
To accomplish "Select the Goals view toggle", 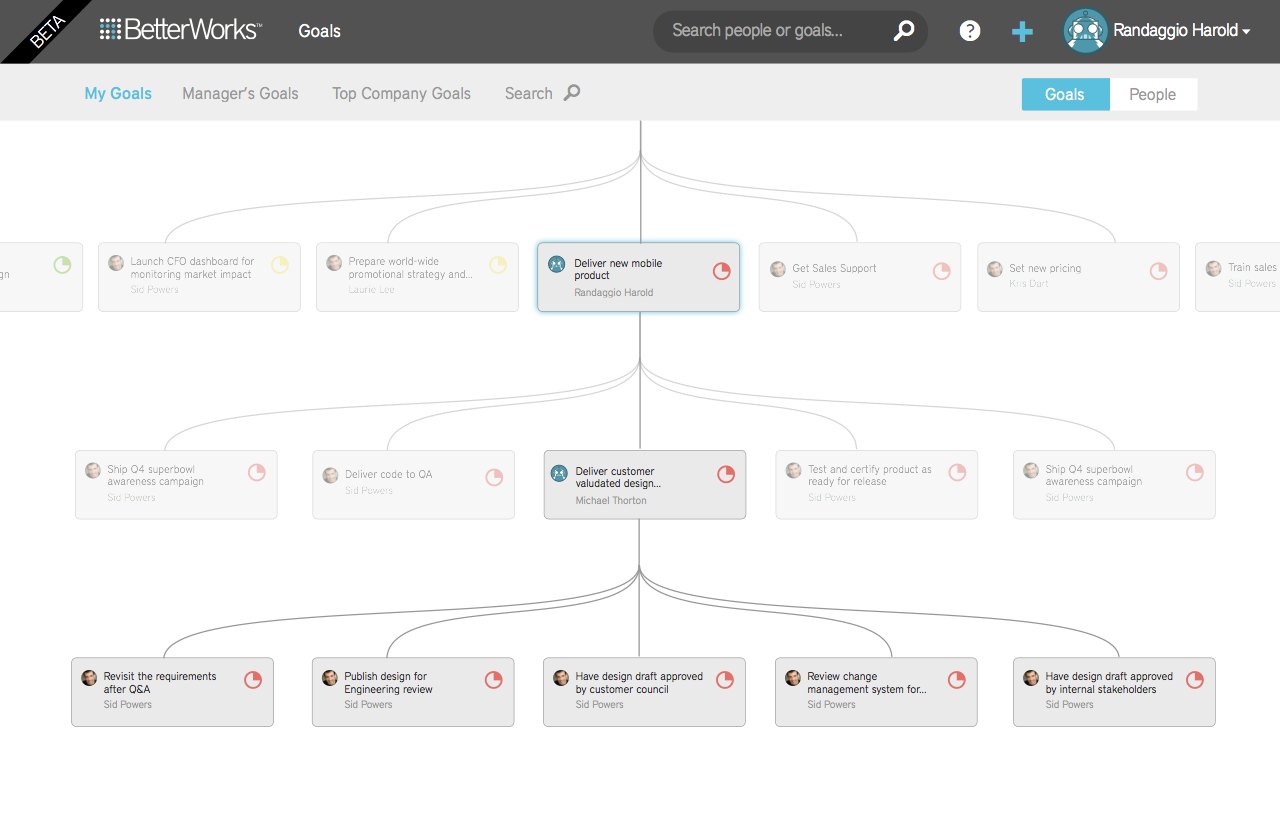I will (x=1065, y=94).
